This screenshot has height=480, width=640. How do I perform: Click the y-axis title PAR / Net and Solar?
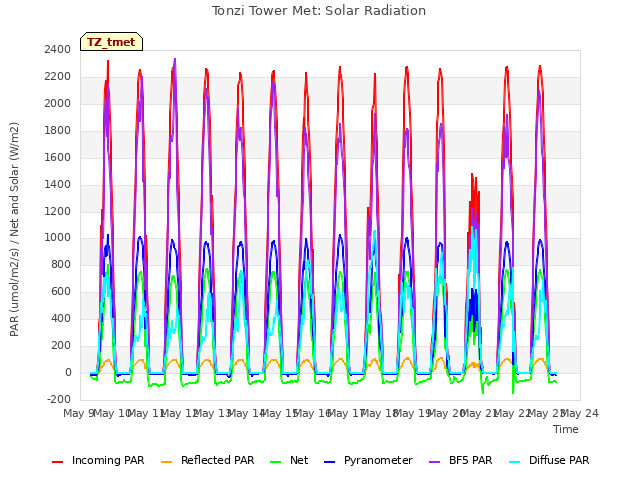coord(14,229)
